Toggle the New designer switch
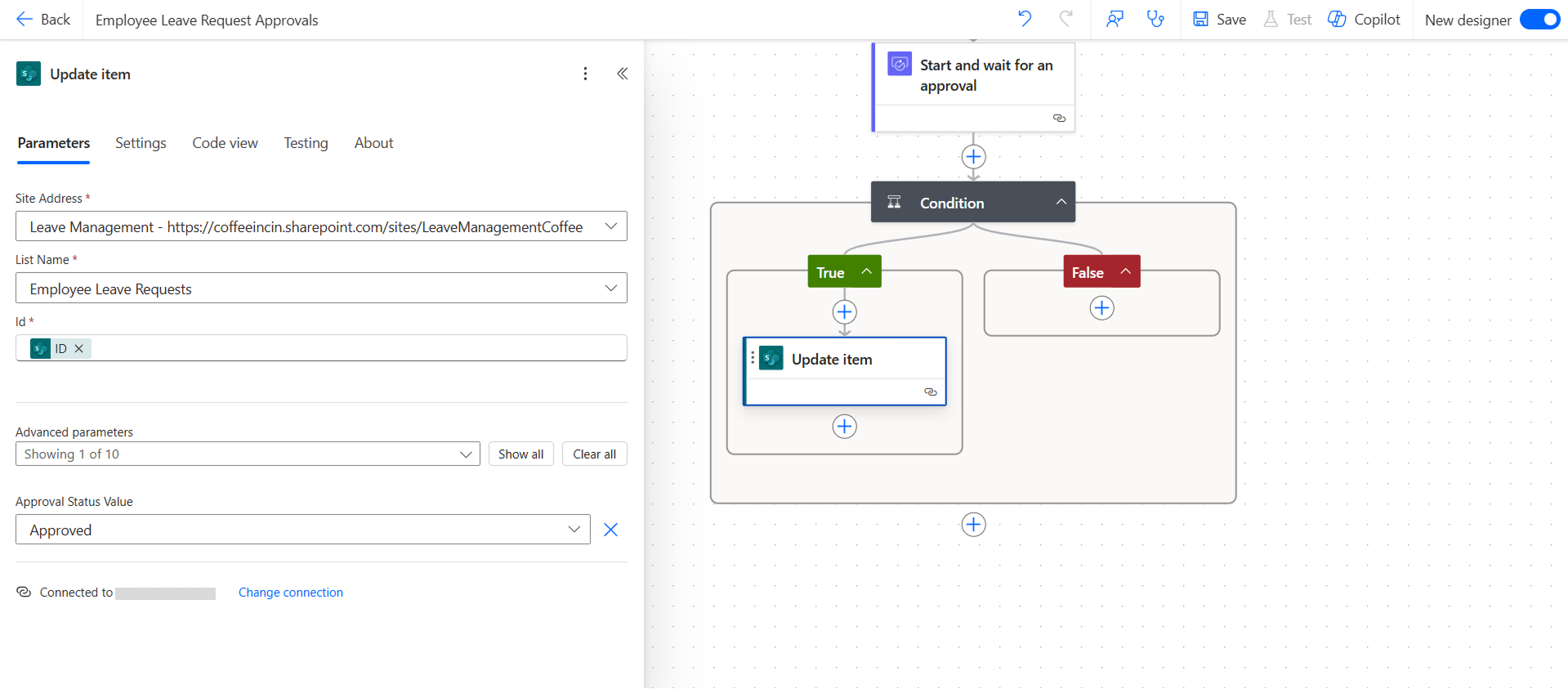 point(1539,20)
